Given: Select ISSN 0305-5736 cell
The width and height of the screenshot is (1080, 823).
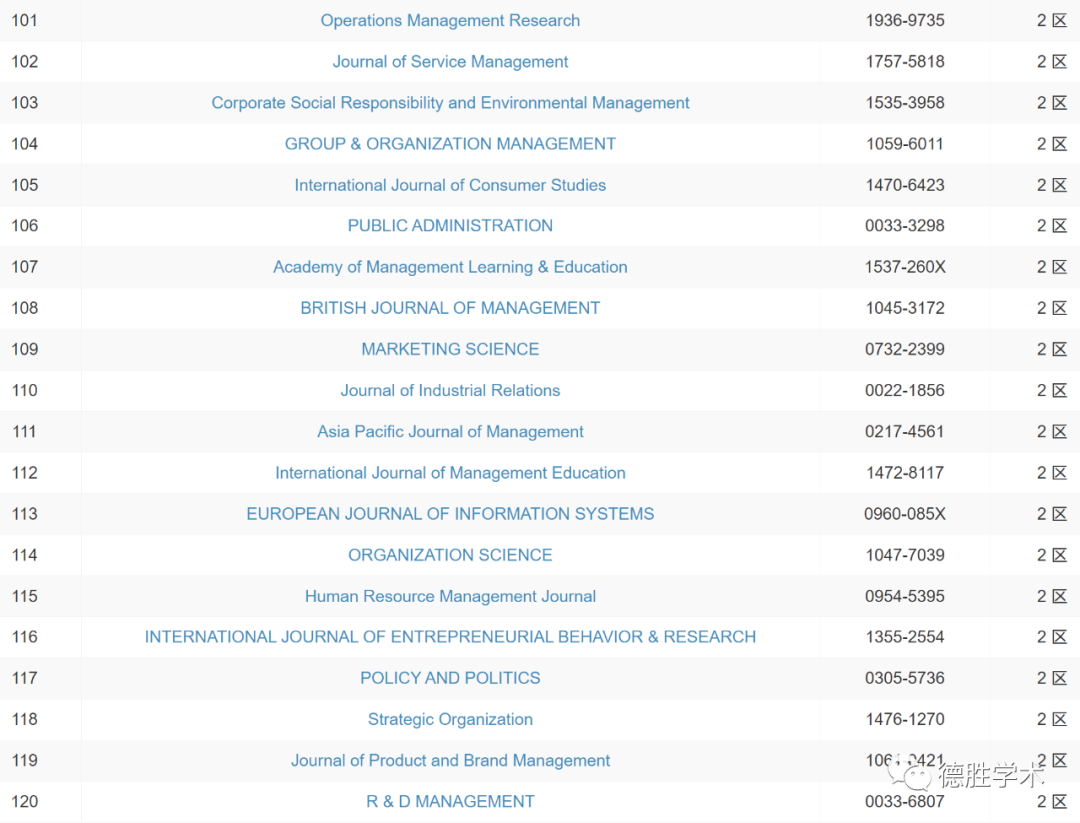Looking at the screenshot, I should [x=904, y=678].
